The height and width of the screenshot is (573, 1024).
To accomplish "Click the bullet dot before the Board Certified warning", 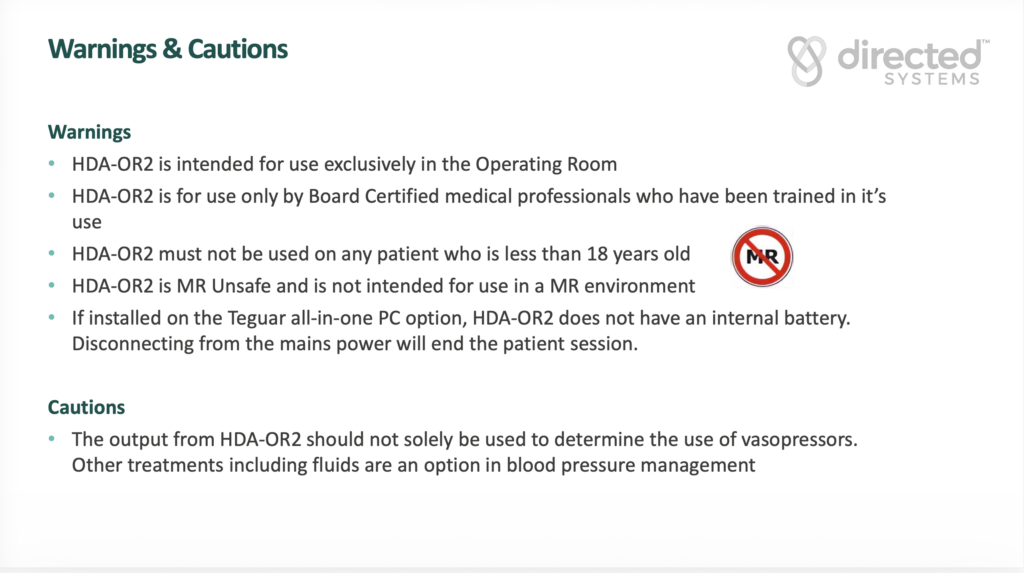I will tap(53, 197).
